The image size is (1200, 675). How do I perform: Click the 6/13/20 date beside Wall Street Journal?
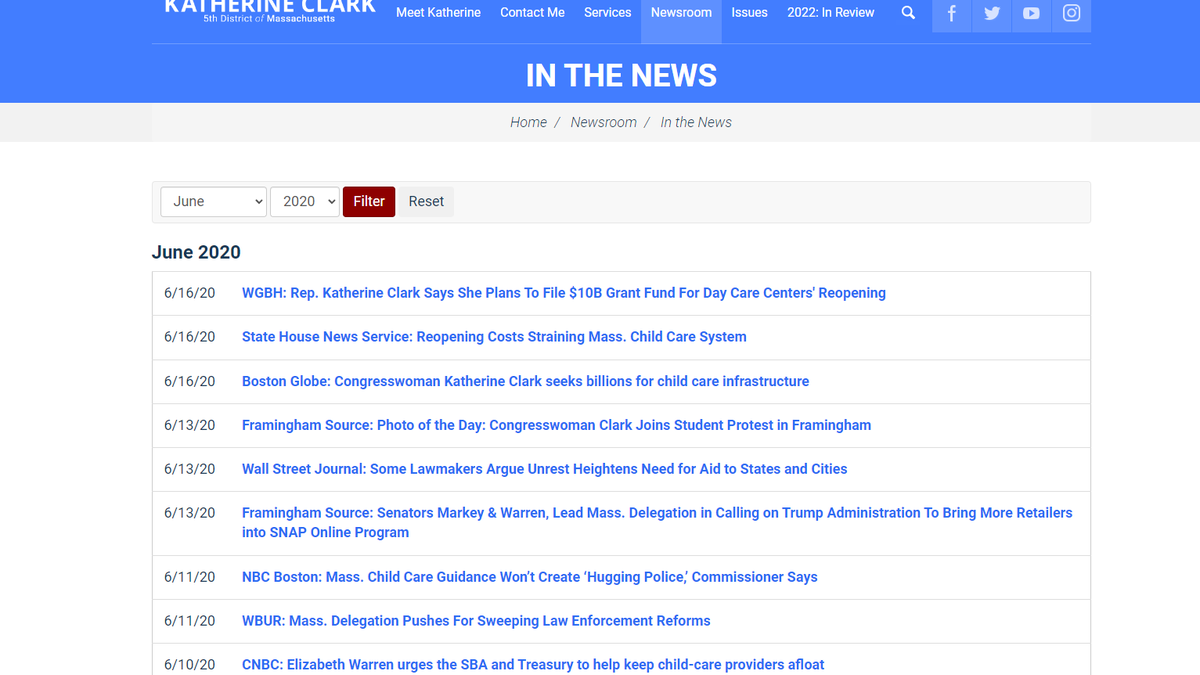[x=190, y=469]
